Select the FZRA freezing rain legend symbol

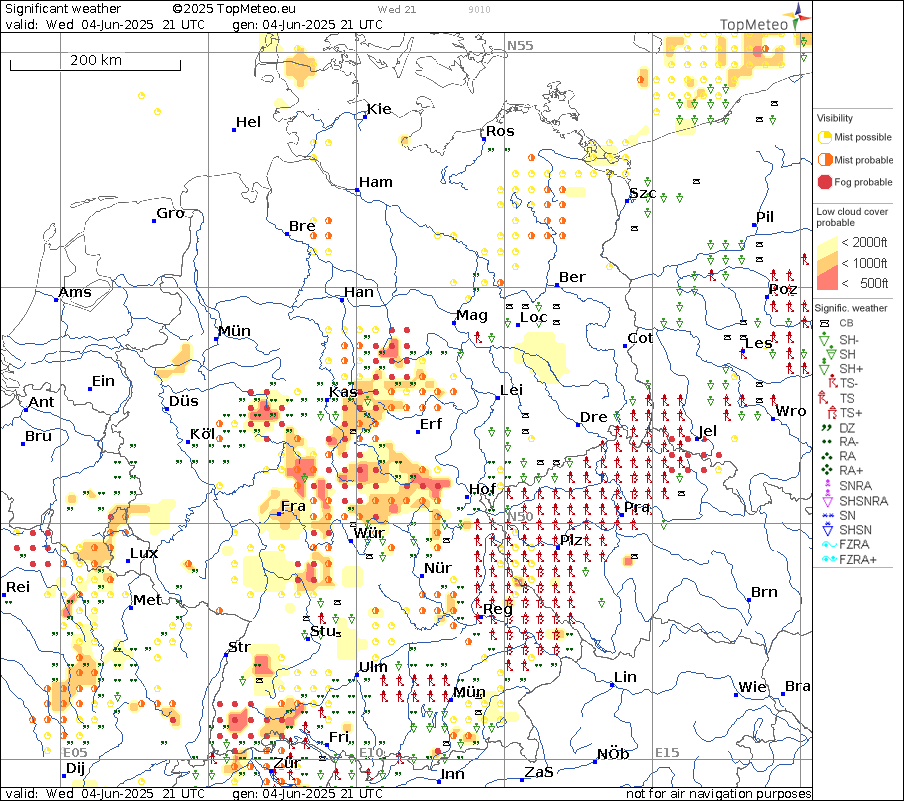[x=829, y=544]
